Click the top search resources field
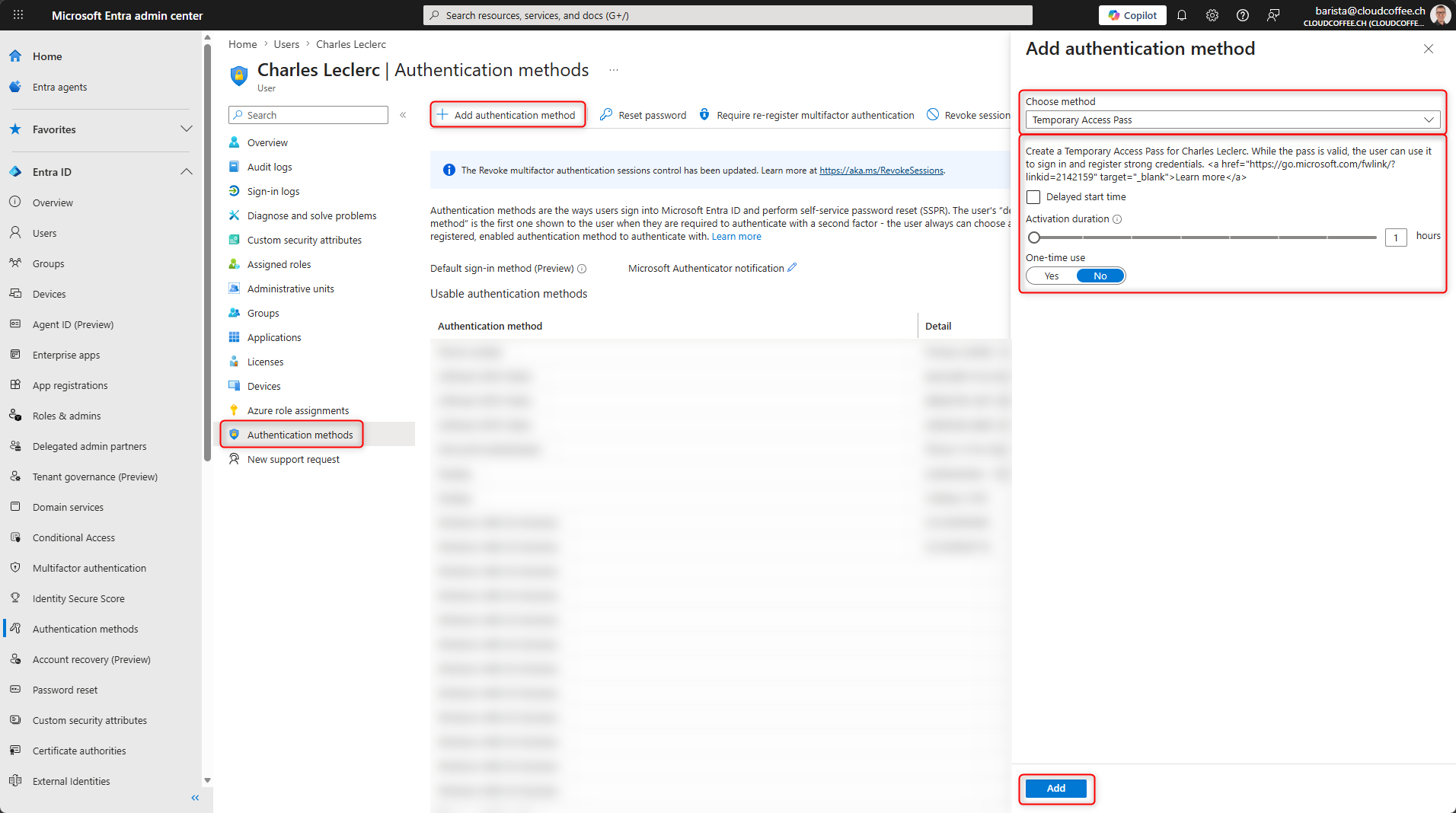The image size is (1456, 813). tap(727, 15)
